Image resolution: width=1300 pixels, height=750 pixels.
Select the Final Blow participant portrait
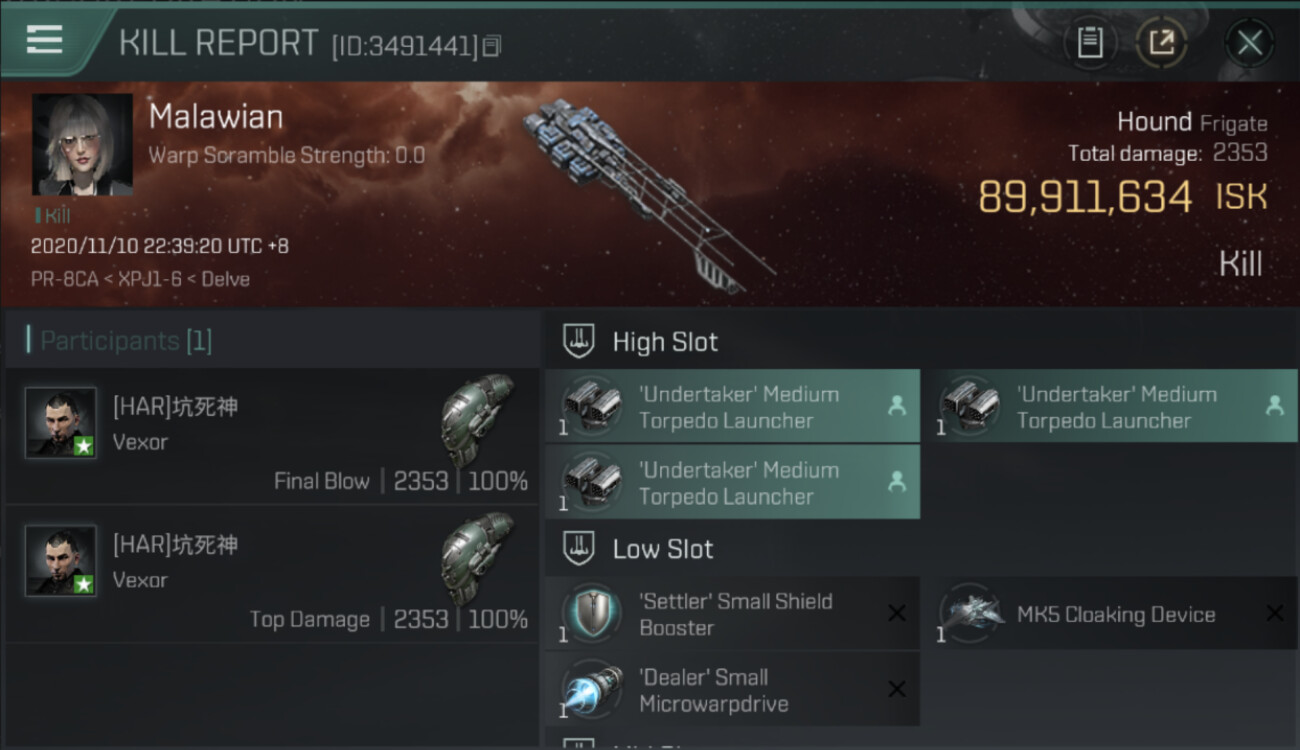click(x=61, y=422)
